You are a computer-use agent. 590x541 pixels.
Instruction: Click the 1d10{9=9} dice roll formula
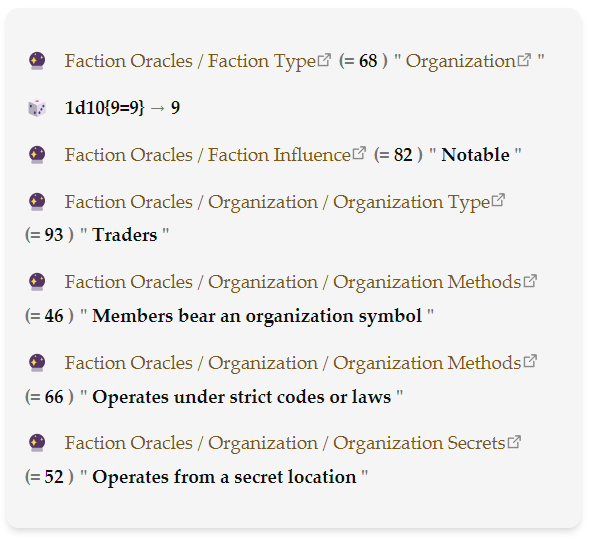104,108
